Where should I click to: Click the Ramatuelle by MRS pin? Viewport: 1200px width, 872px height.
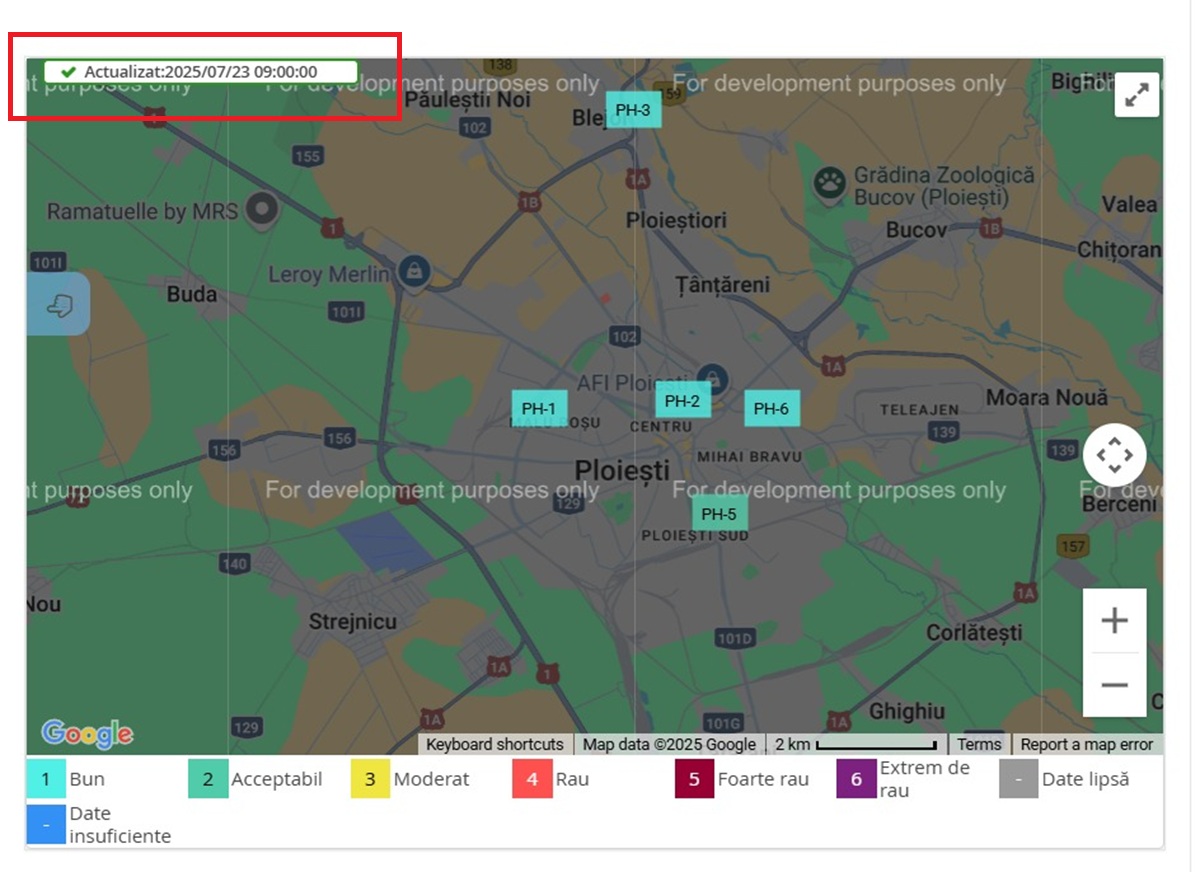(262, 209)
